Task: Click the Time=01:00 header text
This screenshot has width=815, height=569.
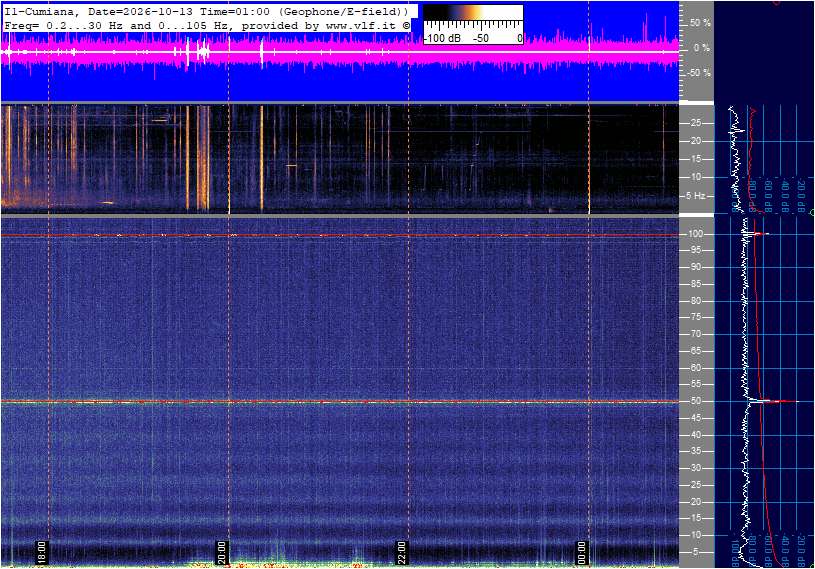Action: point(235,11)
